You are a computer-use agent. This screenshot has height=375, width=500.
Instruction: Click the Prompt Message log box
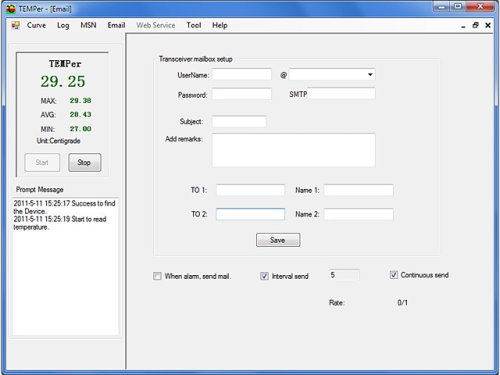point(65,266)
